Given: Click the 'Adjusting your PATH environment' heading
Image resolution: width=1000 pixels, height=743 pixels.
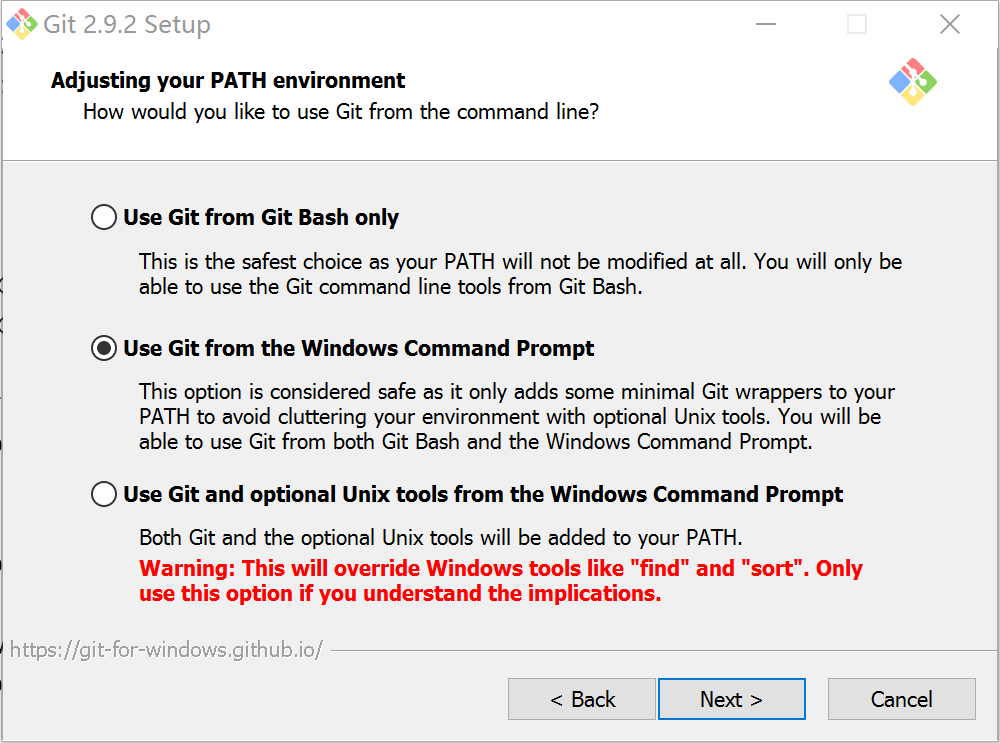Looking at the screenshot, I should [x=228, y=81].
